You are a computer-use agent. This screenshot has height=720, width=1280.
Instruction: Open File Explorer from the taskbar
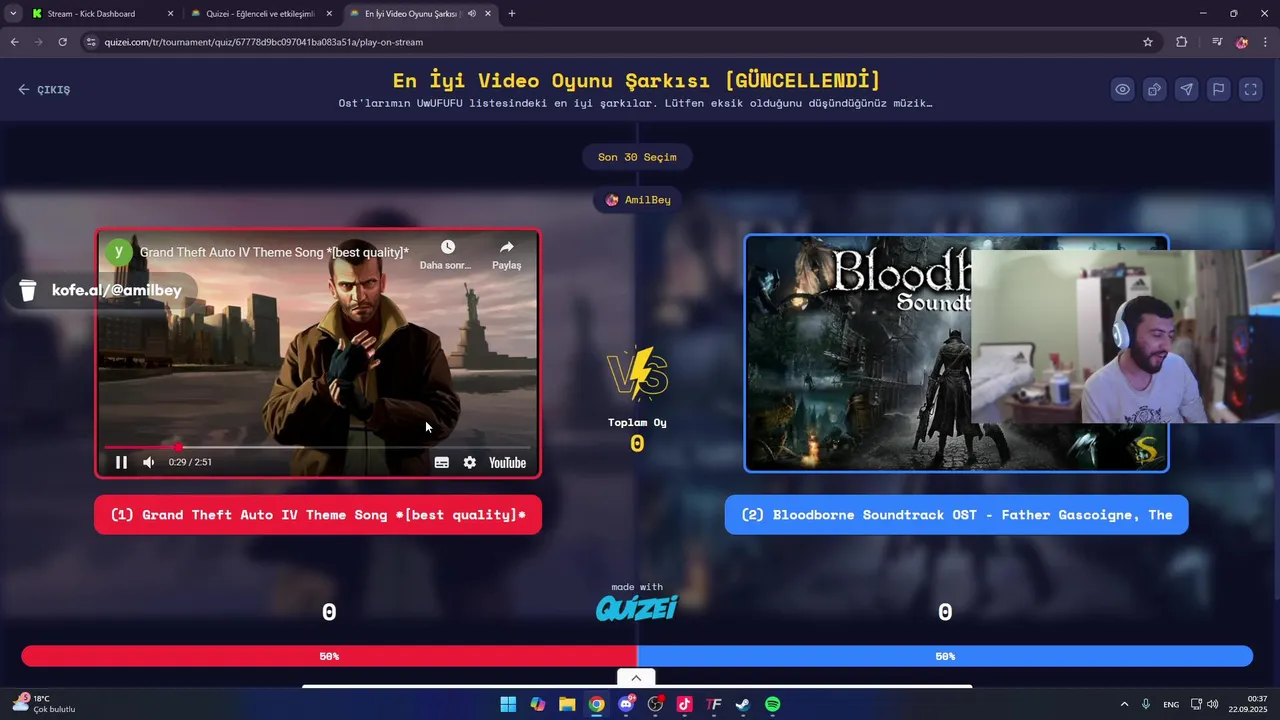[x=567, y=704]
